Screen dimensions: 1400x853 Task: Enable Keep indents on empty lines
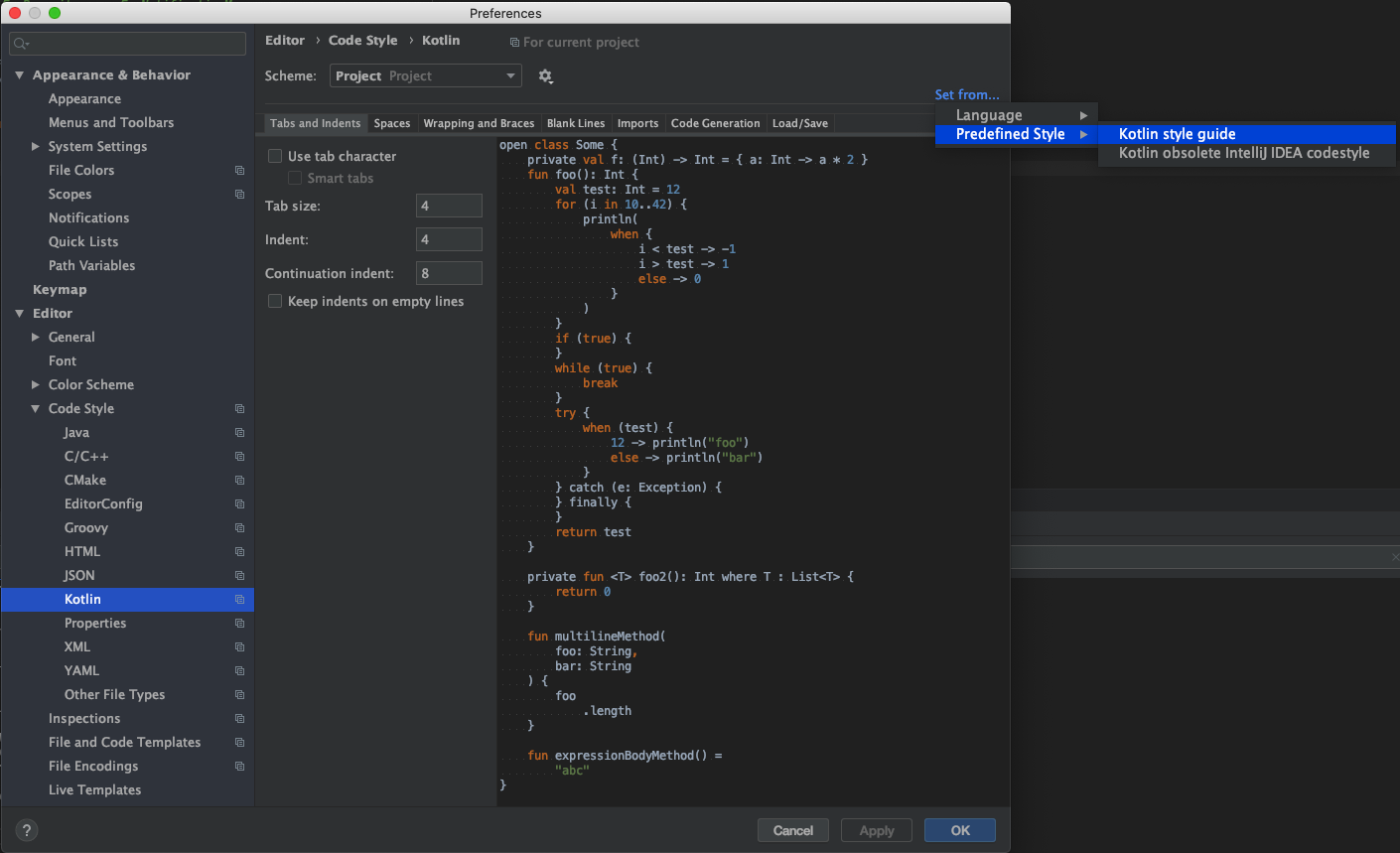coord(275,302)
